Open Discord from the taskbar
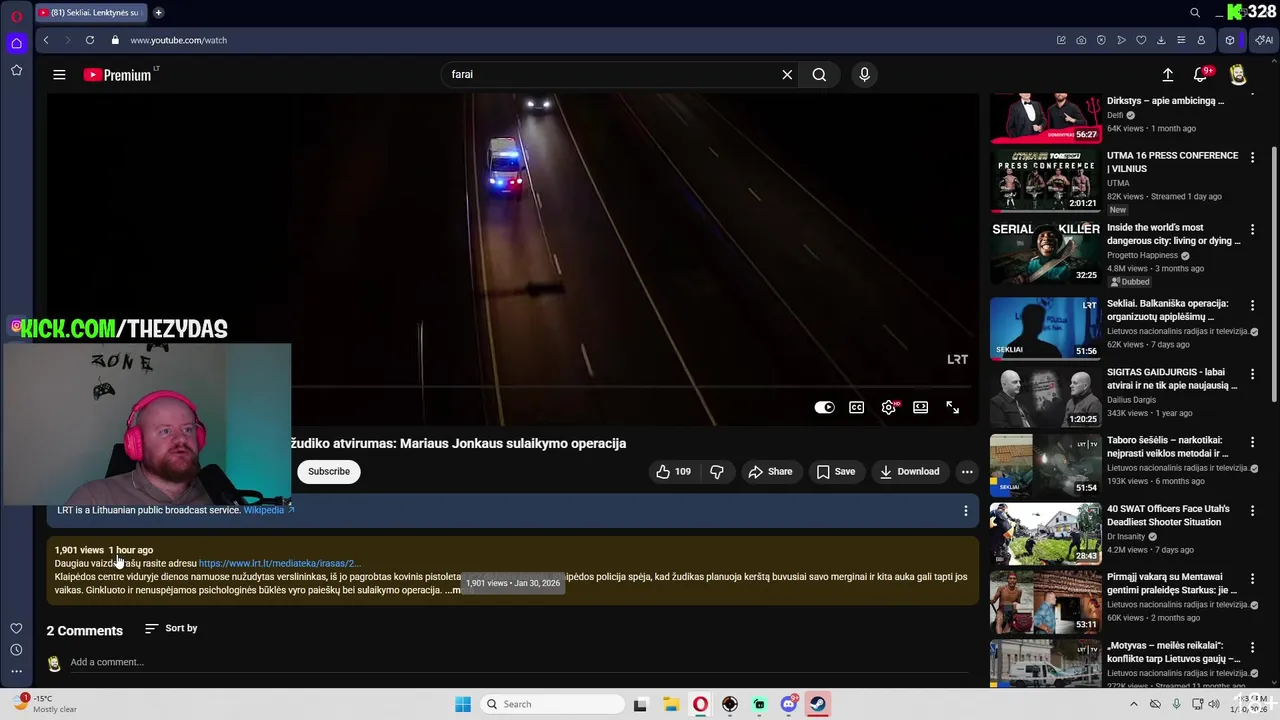Screen dimensions: 1280x720 pos(789,704)
